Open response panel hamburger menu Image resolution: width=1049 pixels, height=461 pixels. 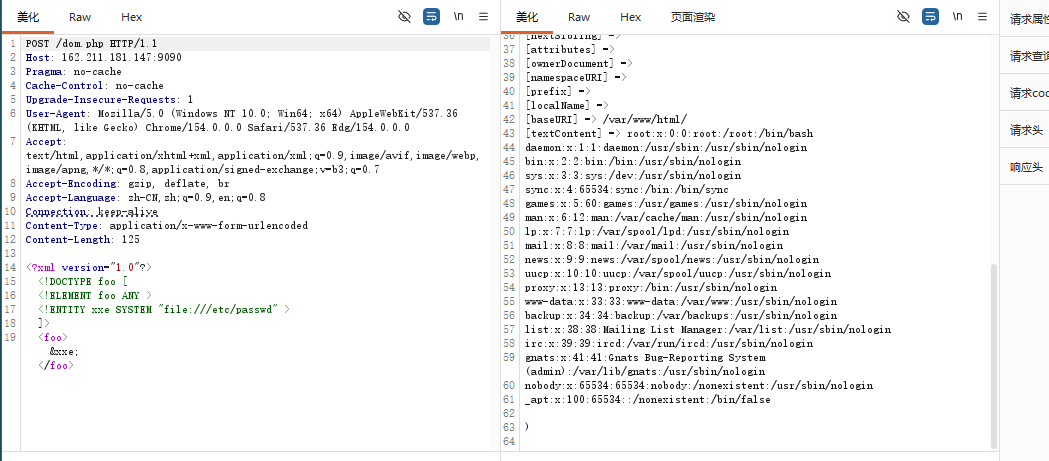(x=983, y=17)
